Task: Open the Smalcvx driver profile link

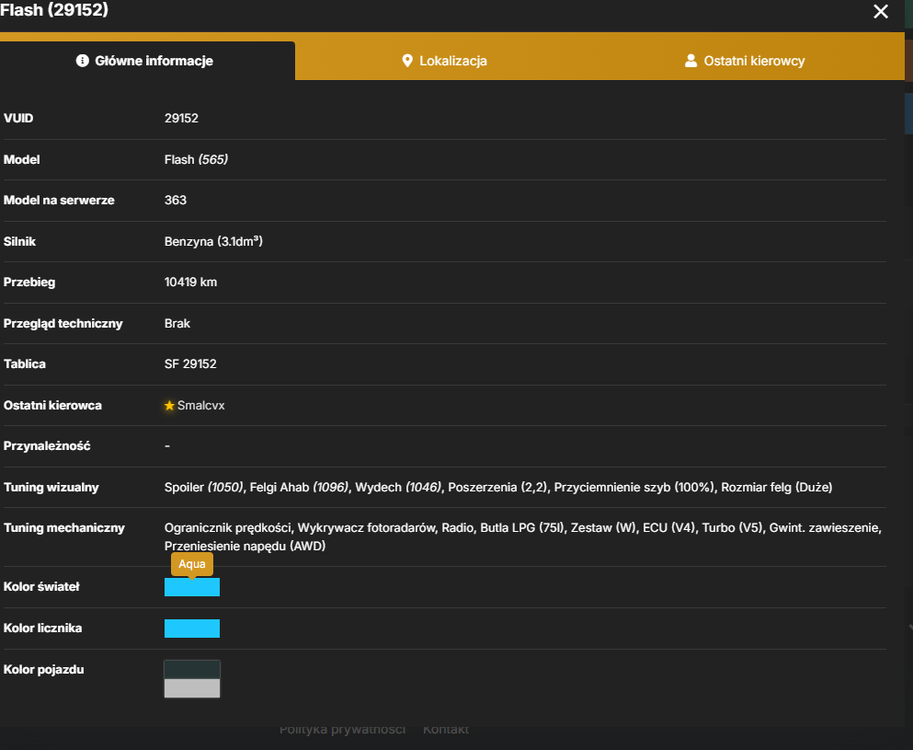Action: click(201, 405)
